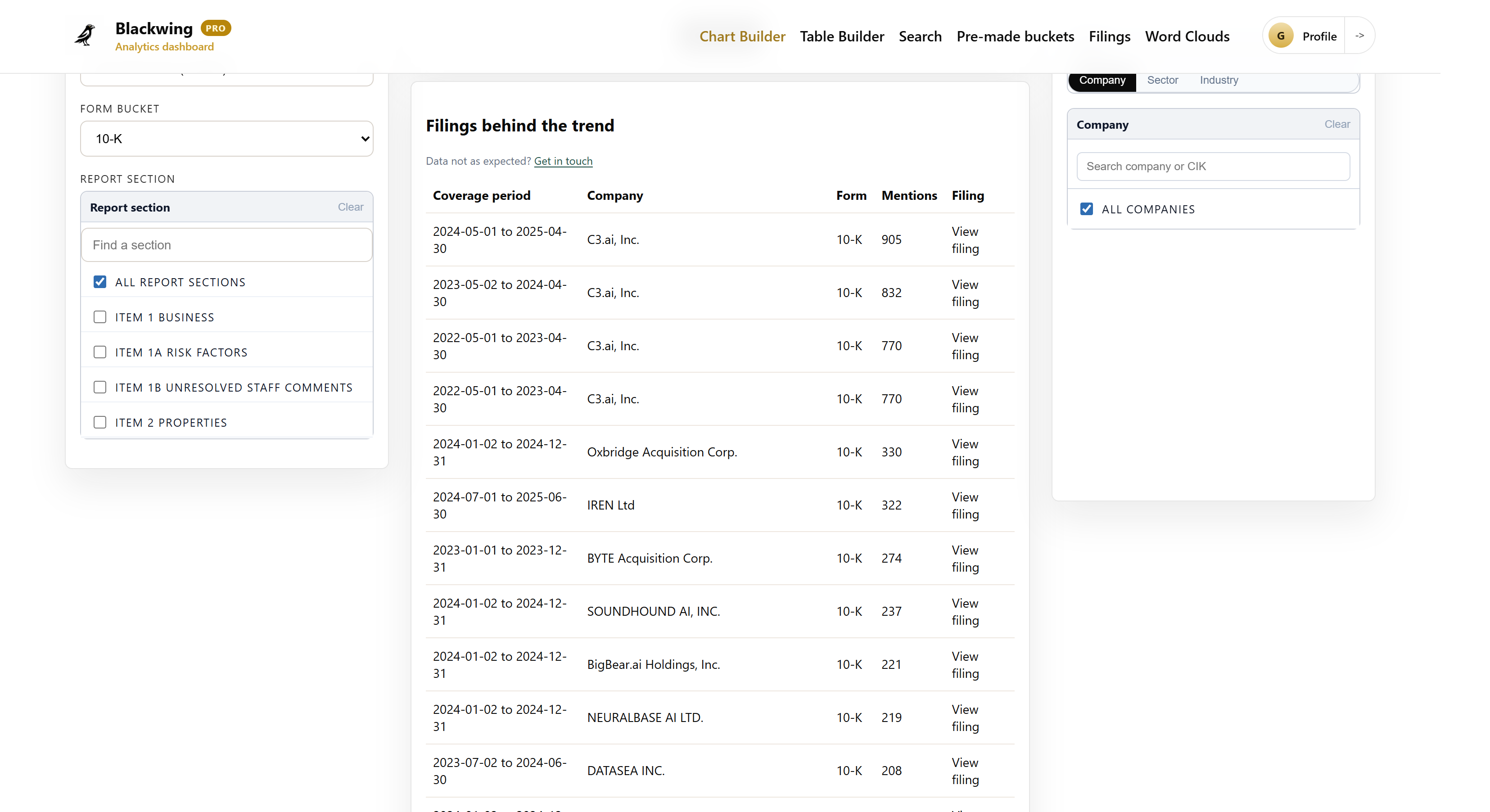Click the Find a section input
Screen dimensions: 1490x812
point(226,245)
